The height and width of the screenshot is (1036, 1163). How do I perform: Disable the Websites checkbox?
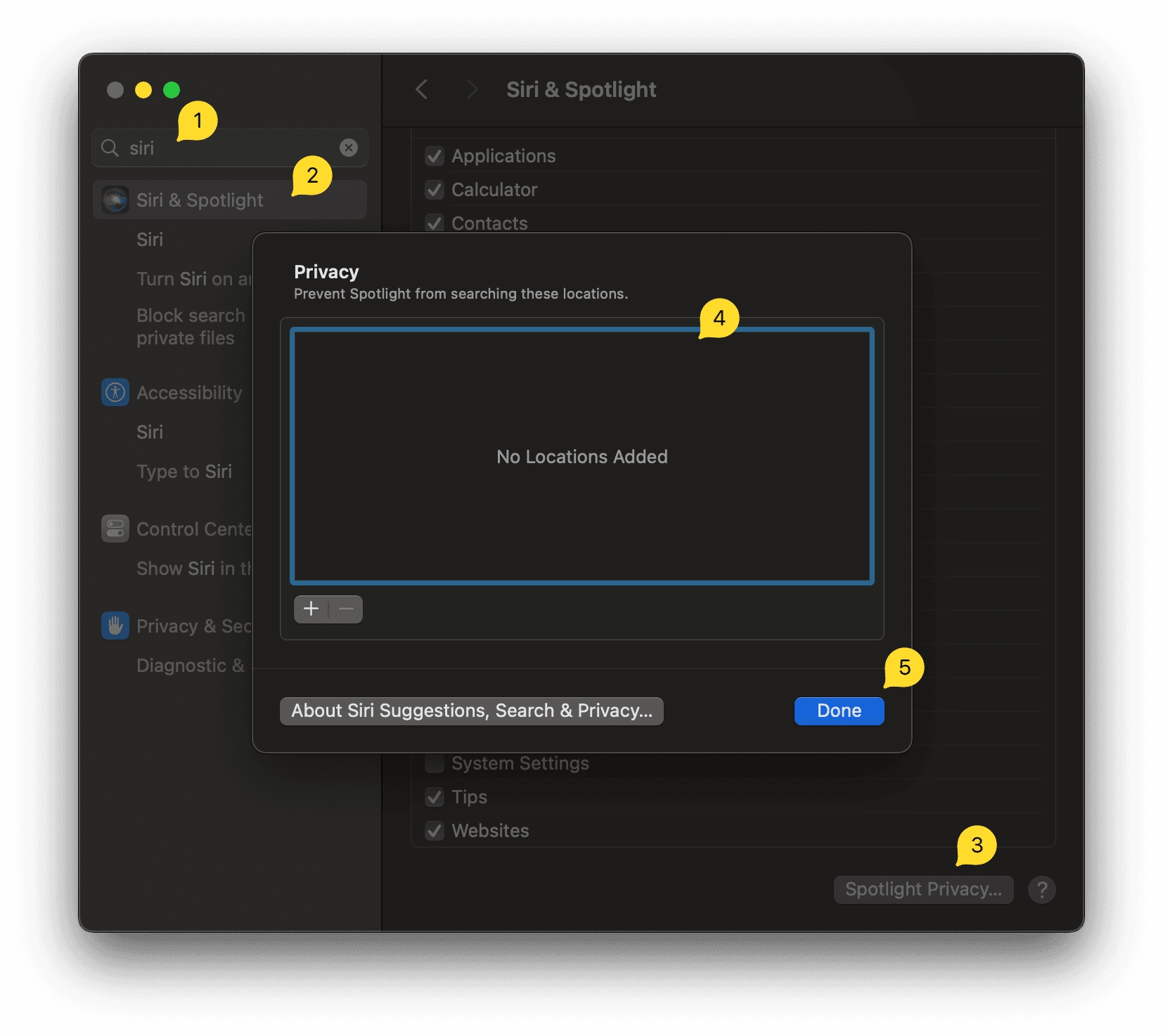coord(435,831)
